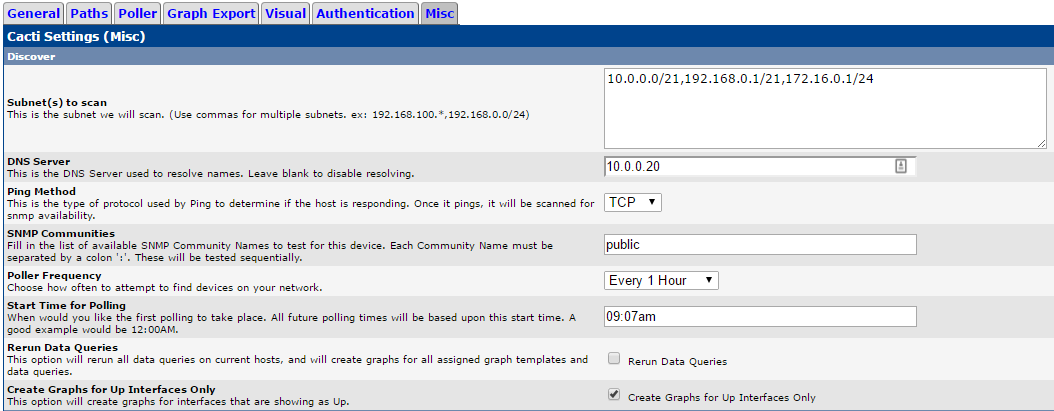Switch to the Paths tab
This screenshot has height=411, width=1054.
[89, 13]
